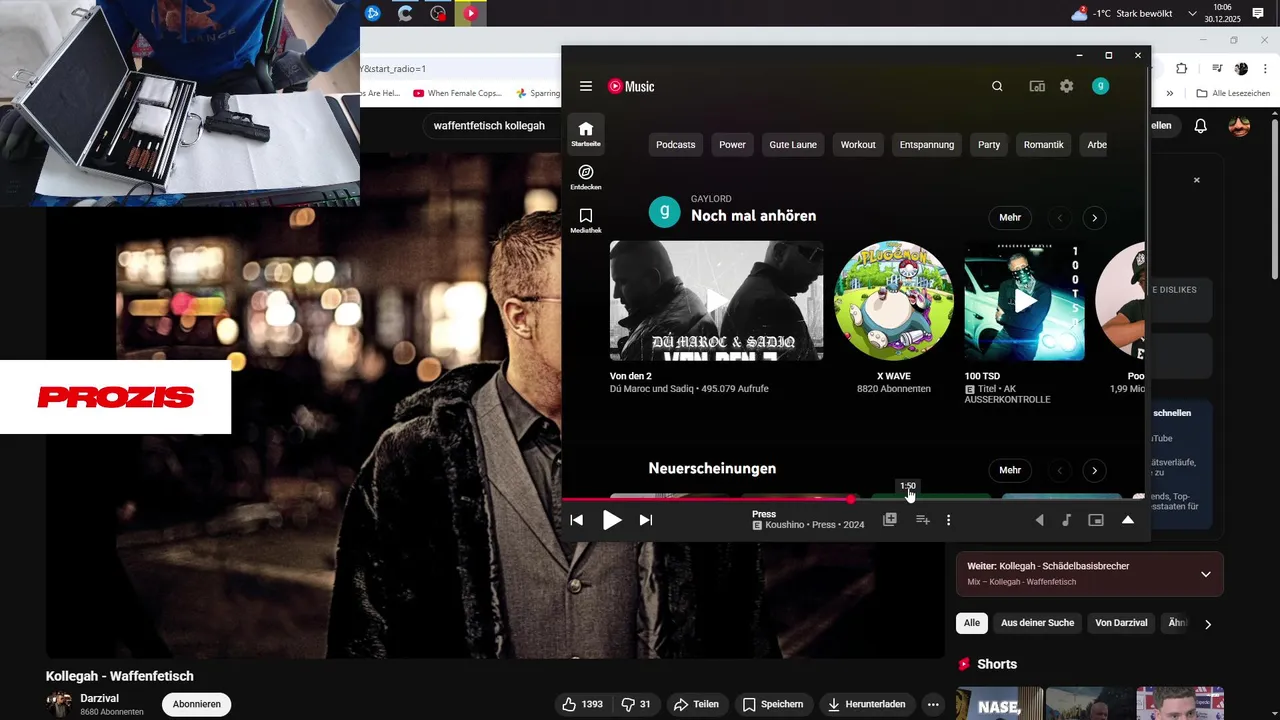The image size is (1280, 720).
Task: Open more actions menu below the video
Action: pyautogui.click(x=933, y=704)
